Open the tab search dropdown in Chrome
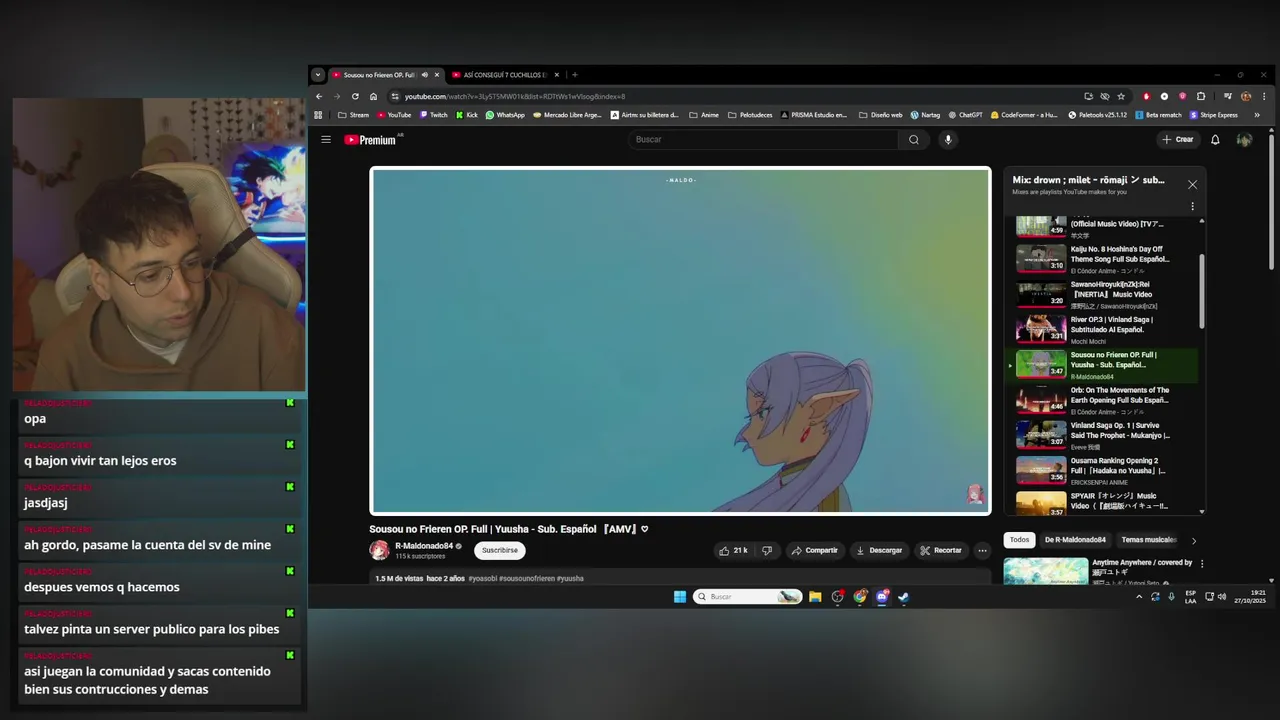 318,75
